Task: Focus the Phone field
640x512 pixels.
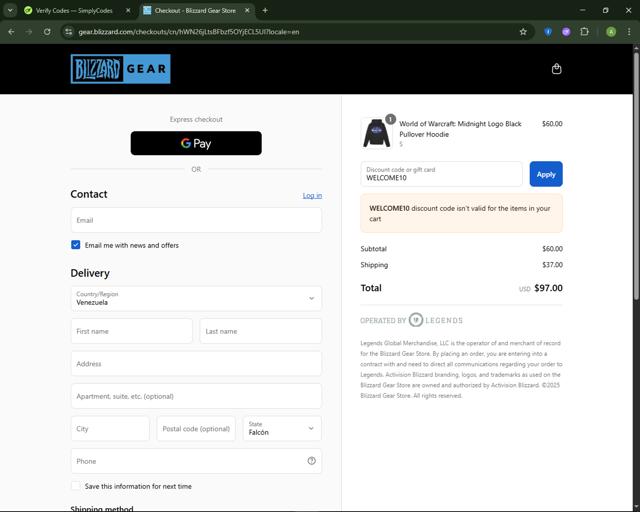Action: (x=196, y=461)
